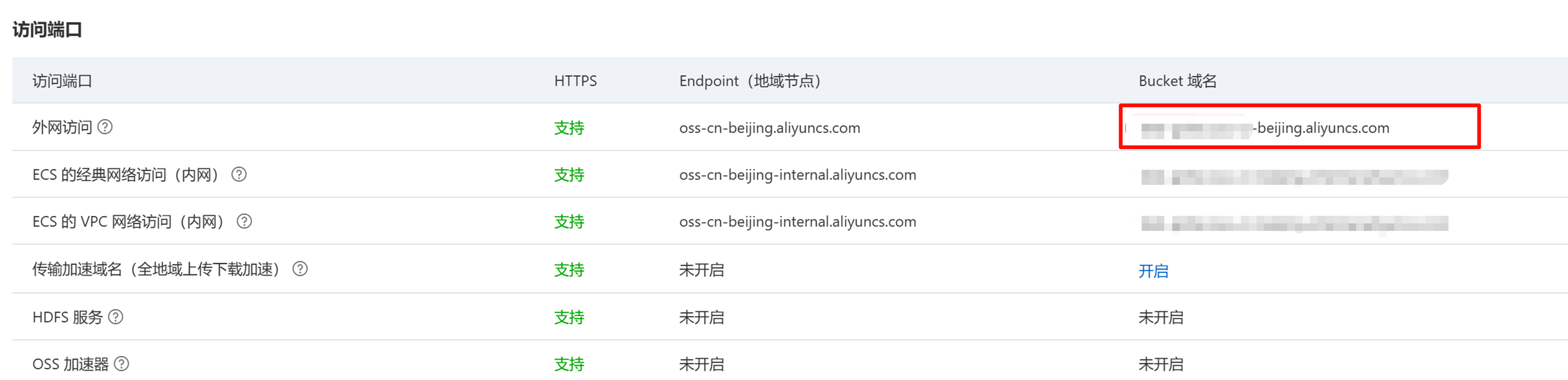Click the VPC network internal endpoint text
This screenshot has height=380, width=1568.
coord(797,222)
